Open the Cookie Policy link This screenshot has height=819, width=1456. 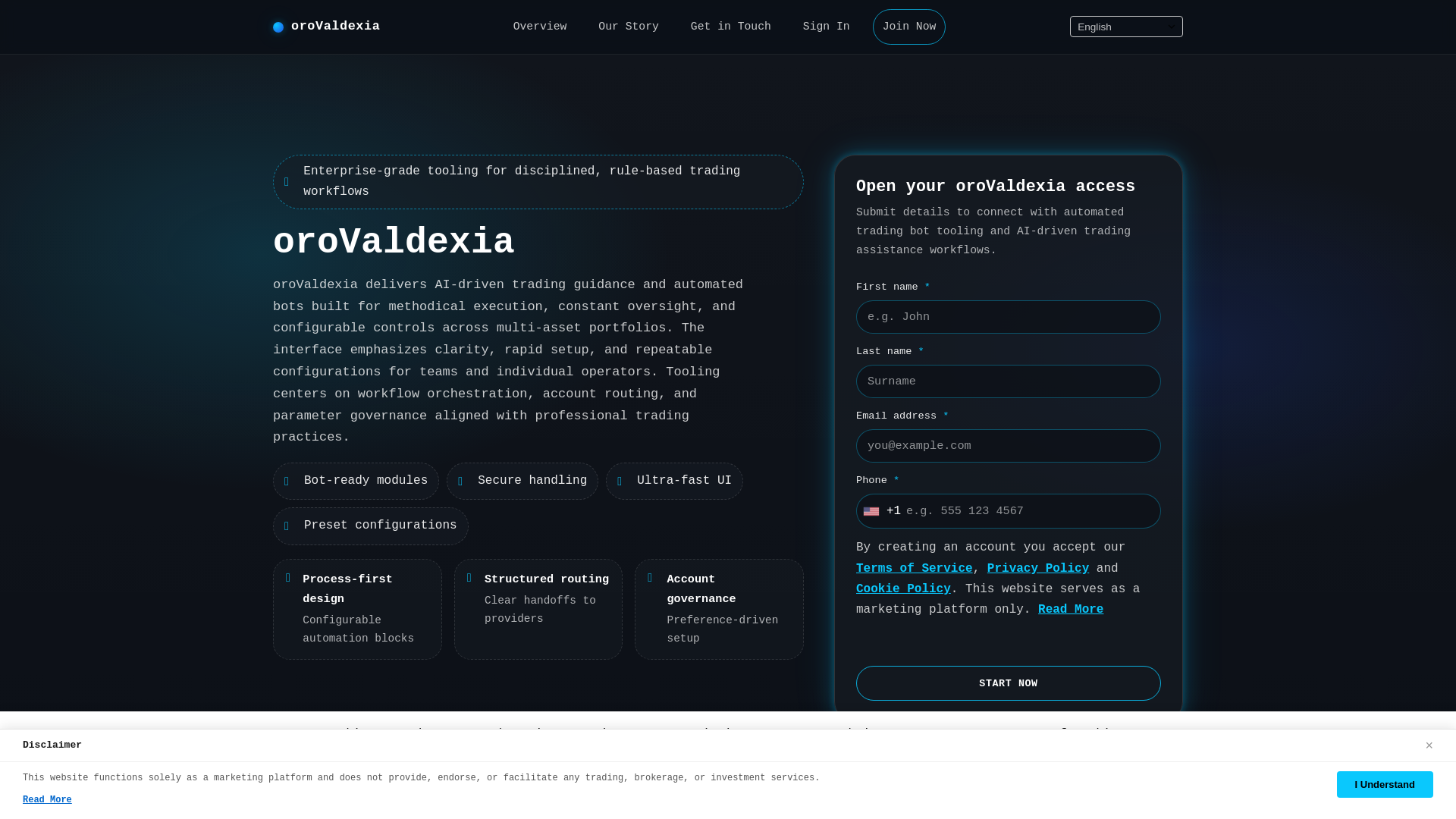coord(903,589)
